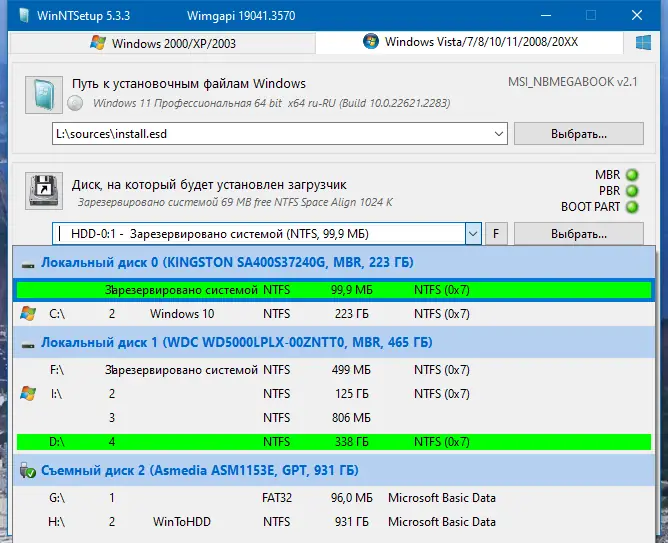The image size is (668, 543).
Task: Select the H:\ WinToHDD partition row
Action: [334, 522]
